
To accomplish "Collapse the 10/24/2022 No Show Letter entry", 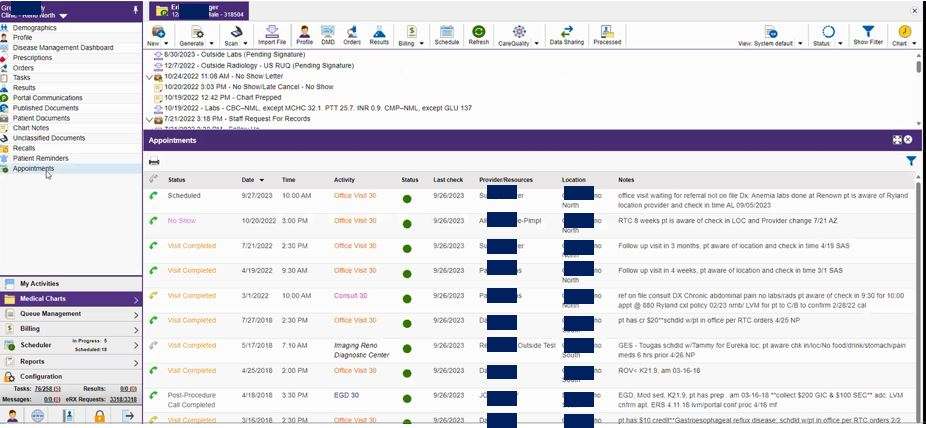I will click(149, 77).
